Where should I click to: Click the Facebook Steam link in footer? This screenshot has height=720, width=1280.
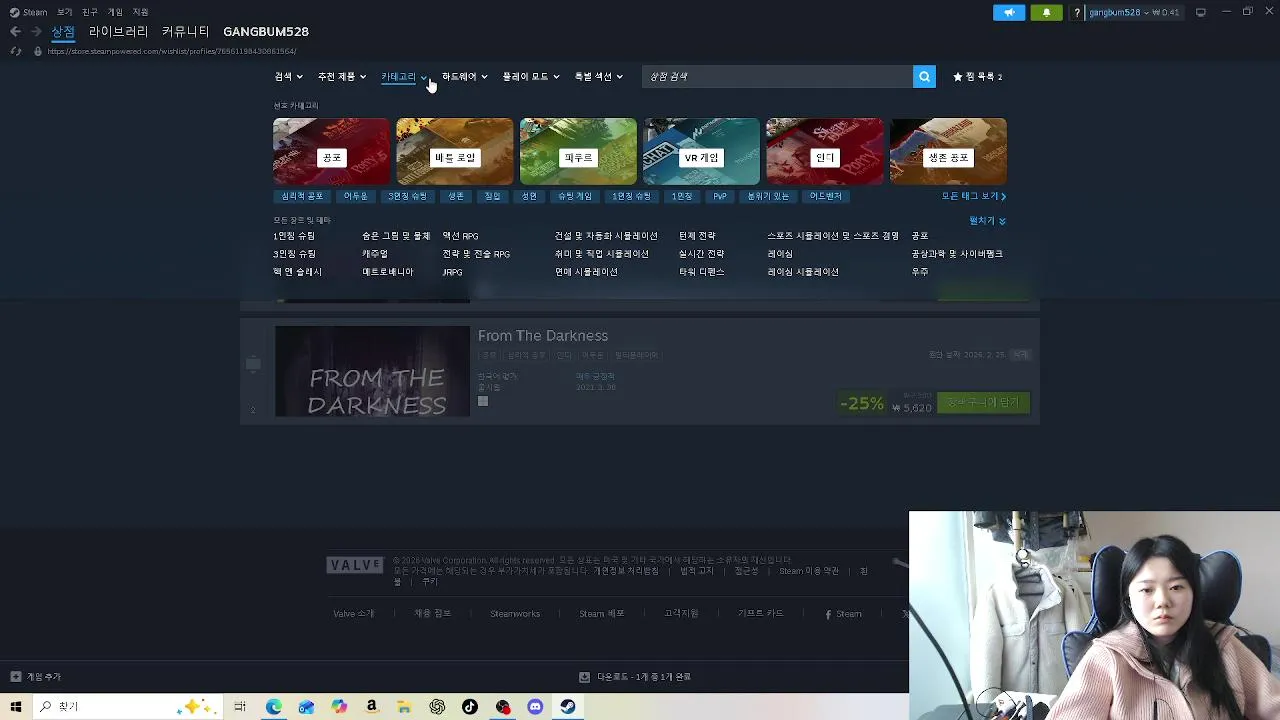click(x=843, y=614)
